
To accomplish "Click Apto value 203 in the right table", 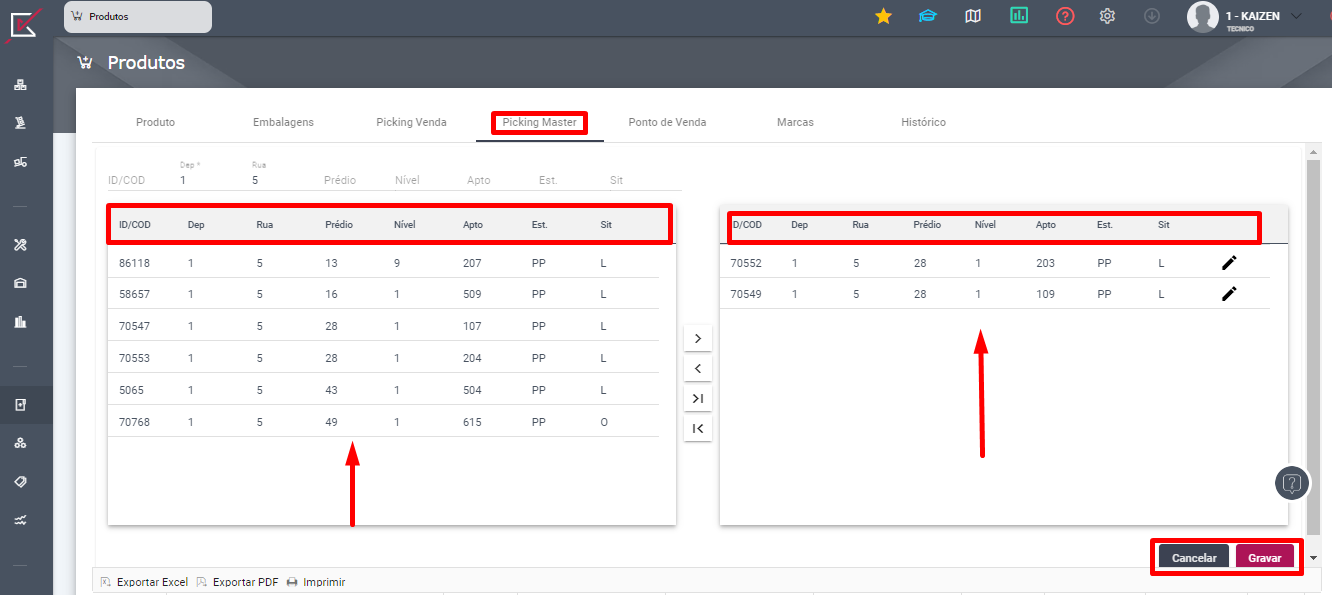I will pos(1046,263).
